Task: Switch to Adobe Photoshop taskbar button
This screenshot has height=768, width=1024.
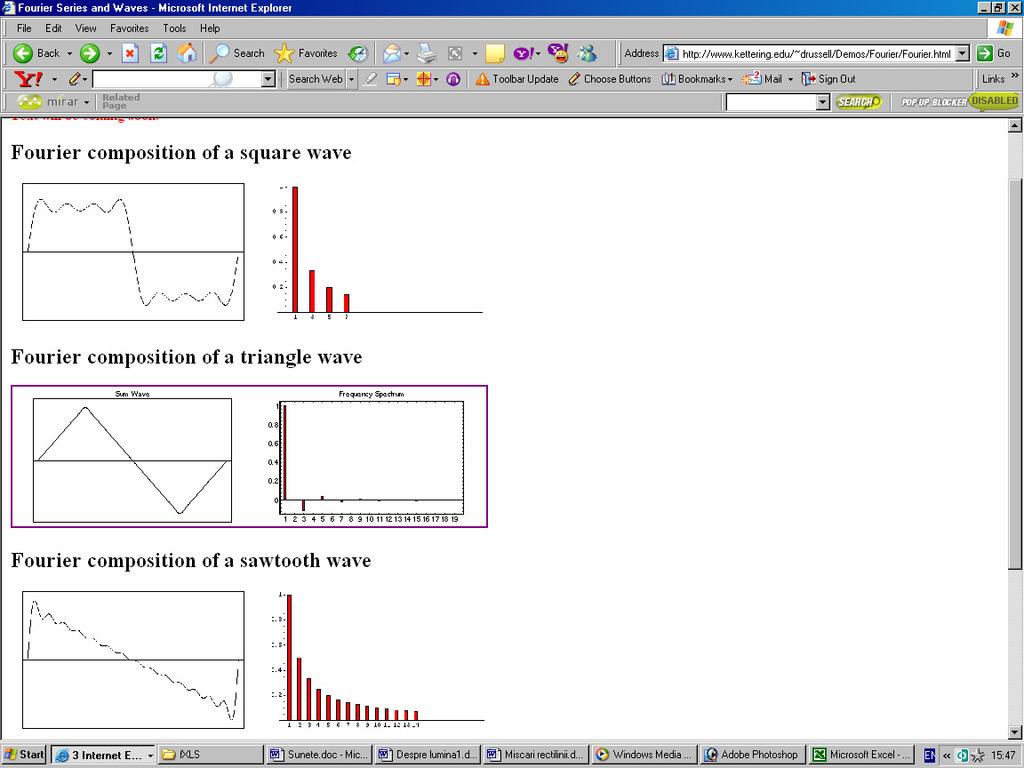Action: [752, 754]
